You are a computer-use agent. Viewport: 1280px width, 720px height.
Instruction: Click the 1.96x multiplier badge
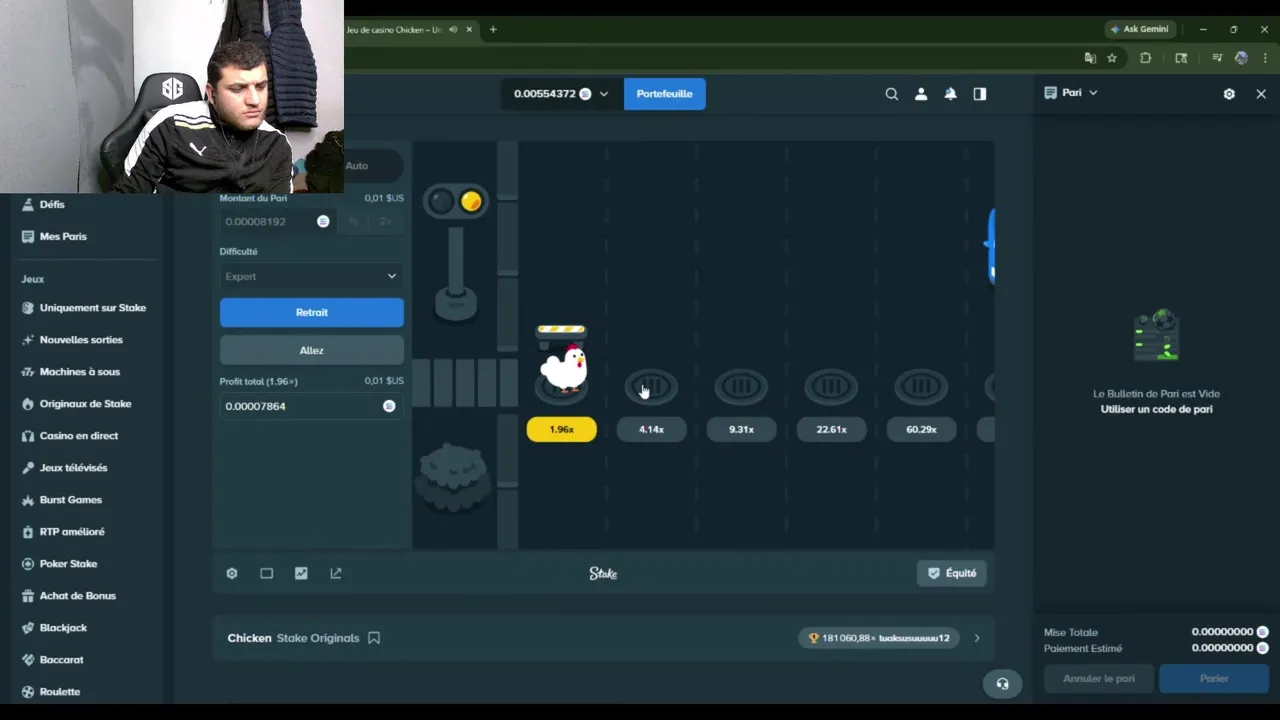[561, 429]
